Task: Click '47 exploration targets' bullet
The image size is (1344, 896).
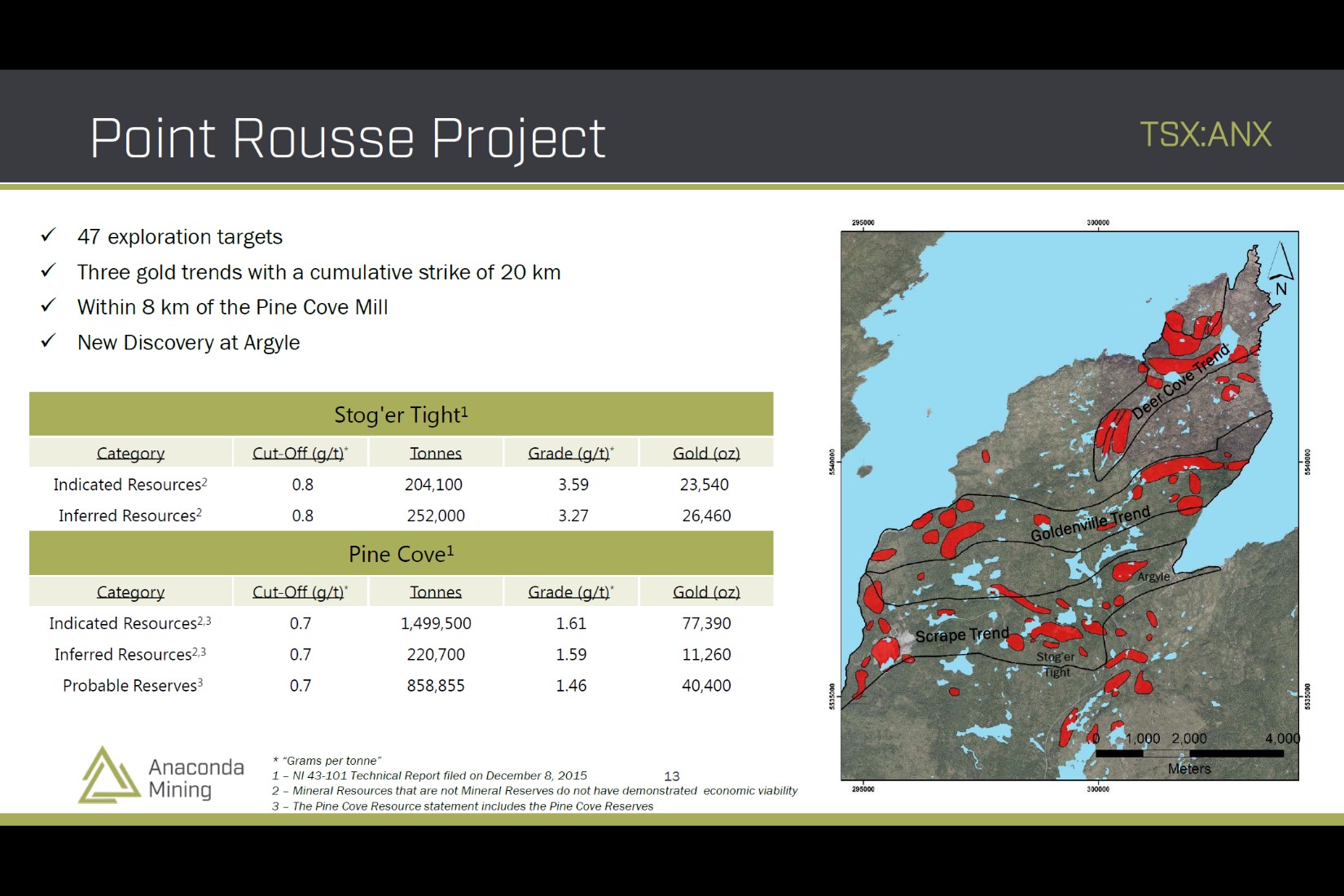Action: (180, 237)
